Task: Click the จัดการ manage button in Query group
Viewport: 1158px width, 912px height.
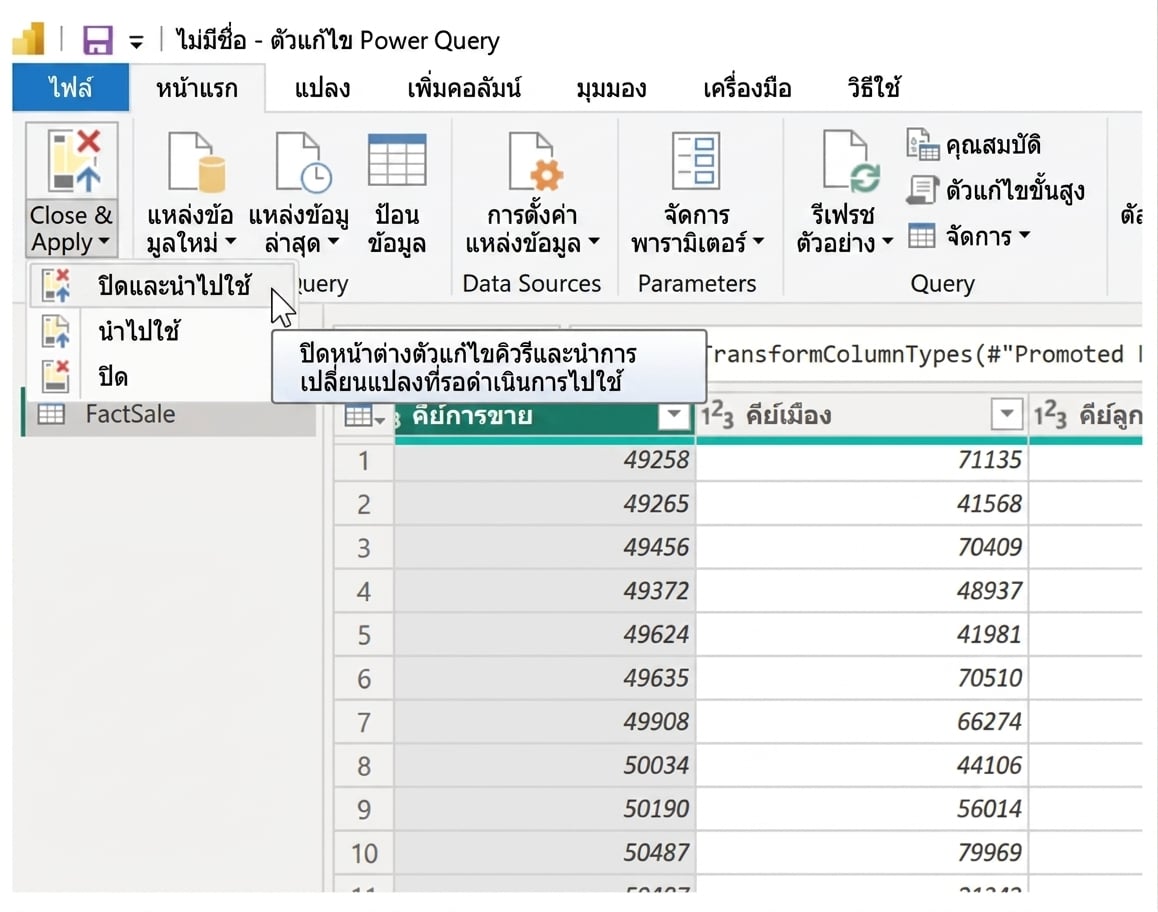Action: pyautogui.click(x=968, y=236)
